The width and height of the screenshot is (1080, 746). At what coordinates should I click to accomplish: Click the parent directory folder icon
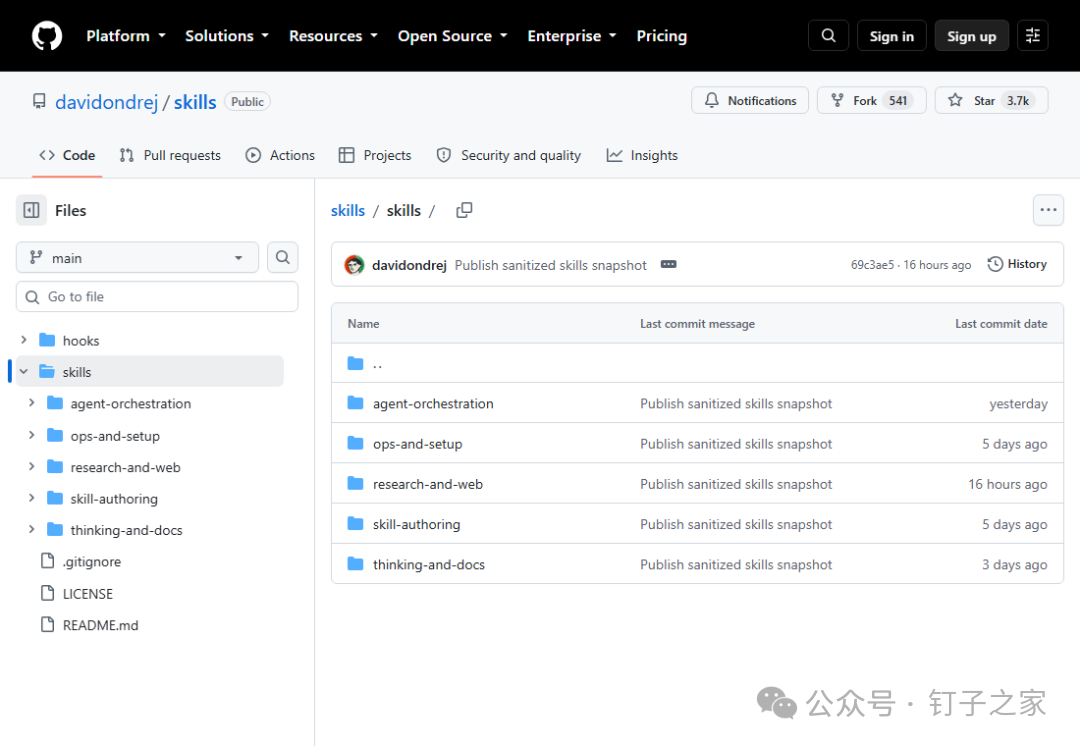[x=355, y=363]
